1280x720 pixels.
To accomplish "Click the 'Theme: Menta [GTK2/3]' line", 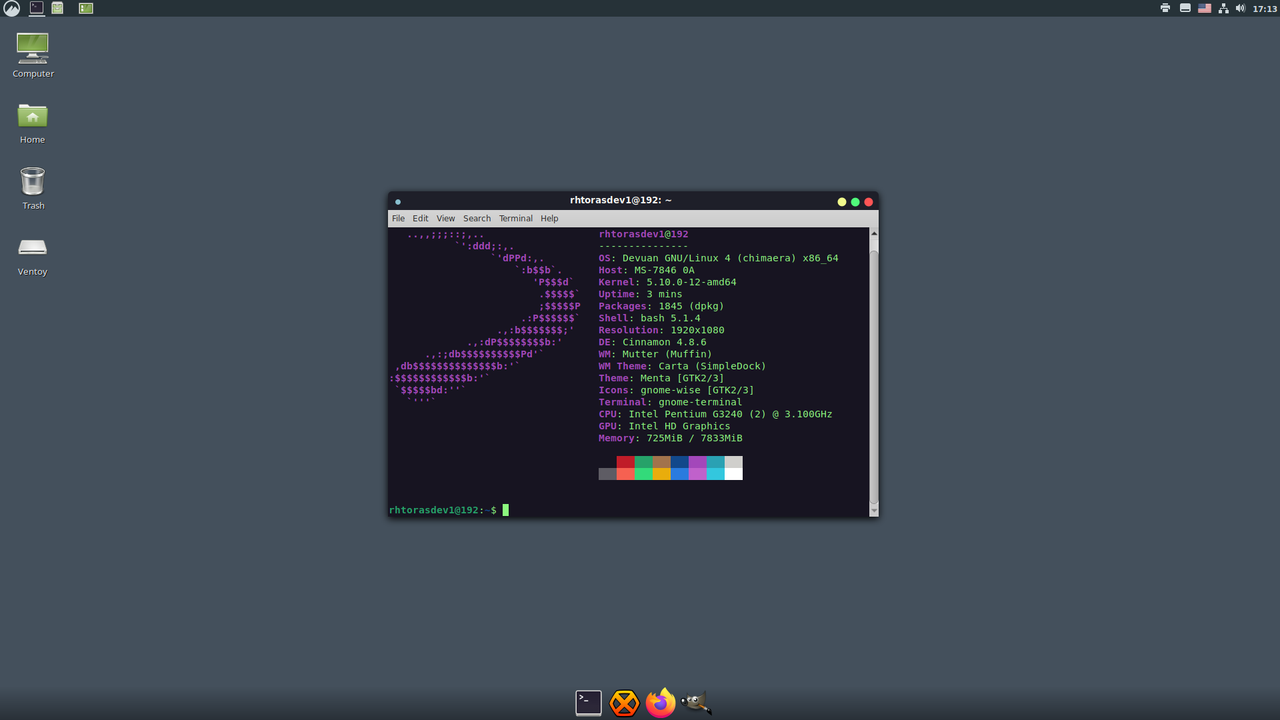I will pos(661,378).
